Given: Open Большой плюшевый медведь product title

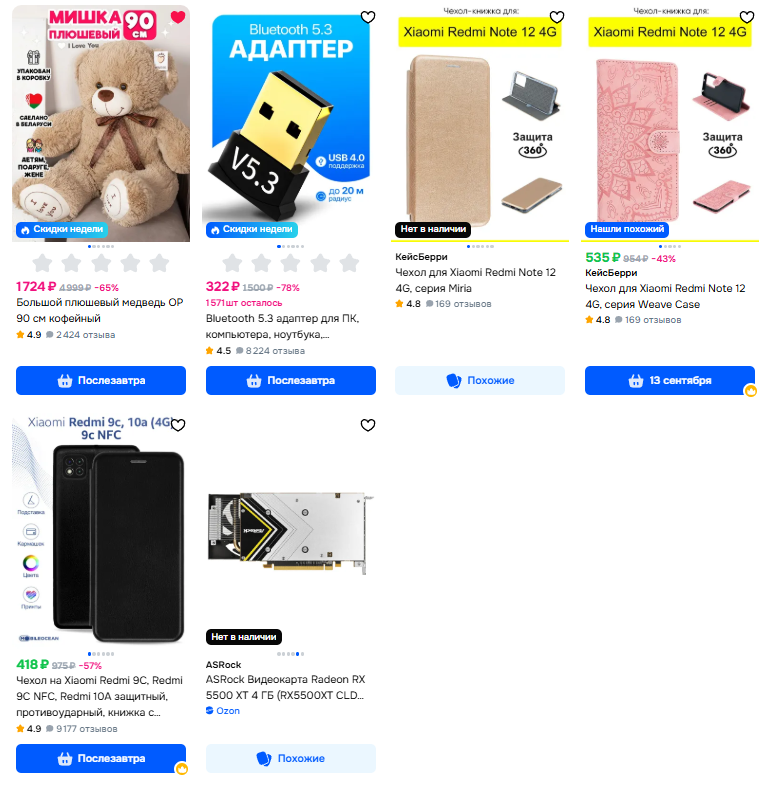Looking at the screenshot, I should [x=99, y=310].
